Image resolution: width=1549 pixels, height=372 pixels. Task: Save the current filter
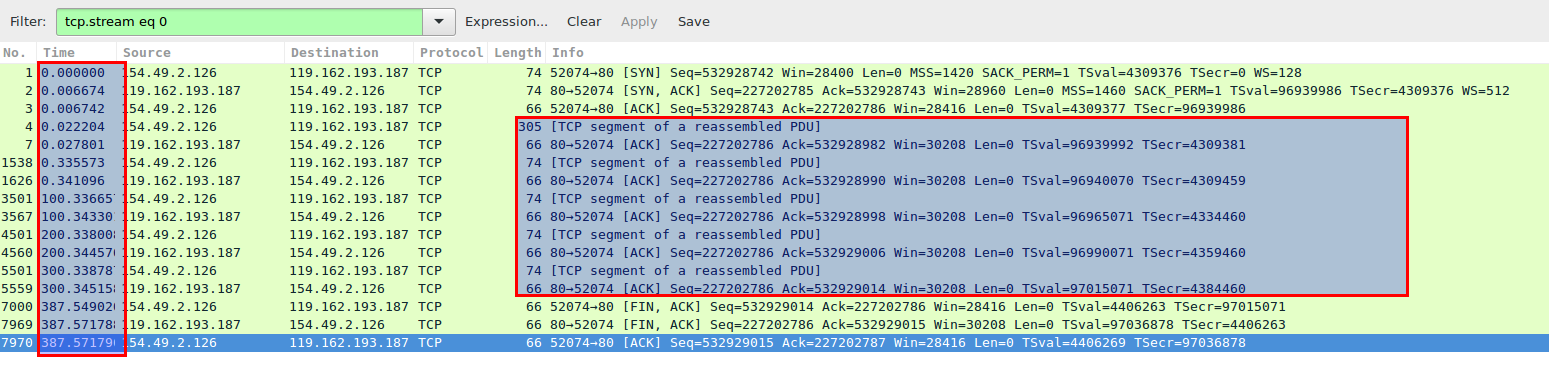pyautogui.click(x=693, y=21)
